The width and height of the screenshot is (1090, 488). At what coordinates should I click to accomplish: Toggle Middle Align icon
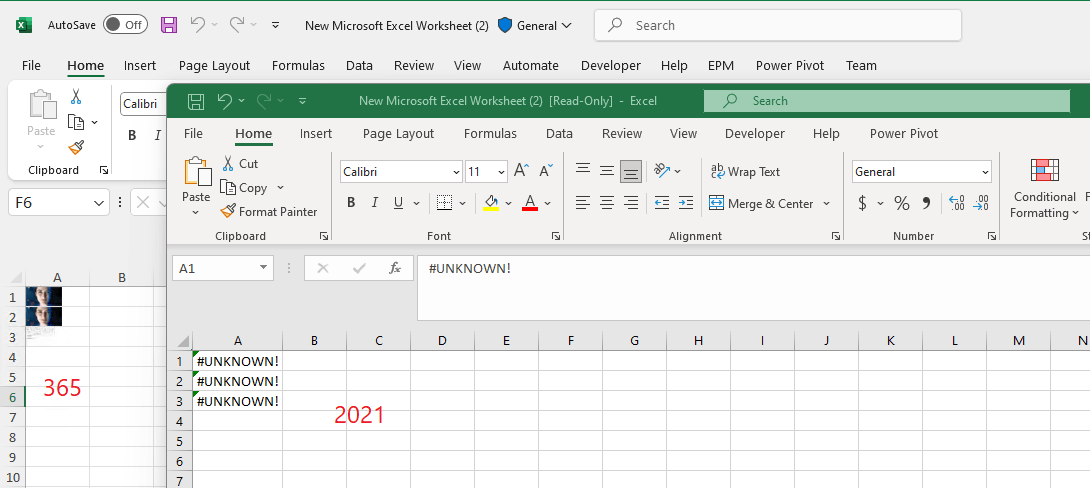[x=607, y=170]
